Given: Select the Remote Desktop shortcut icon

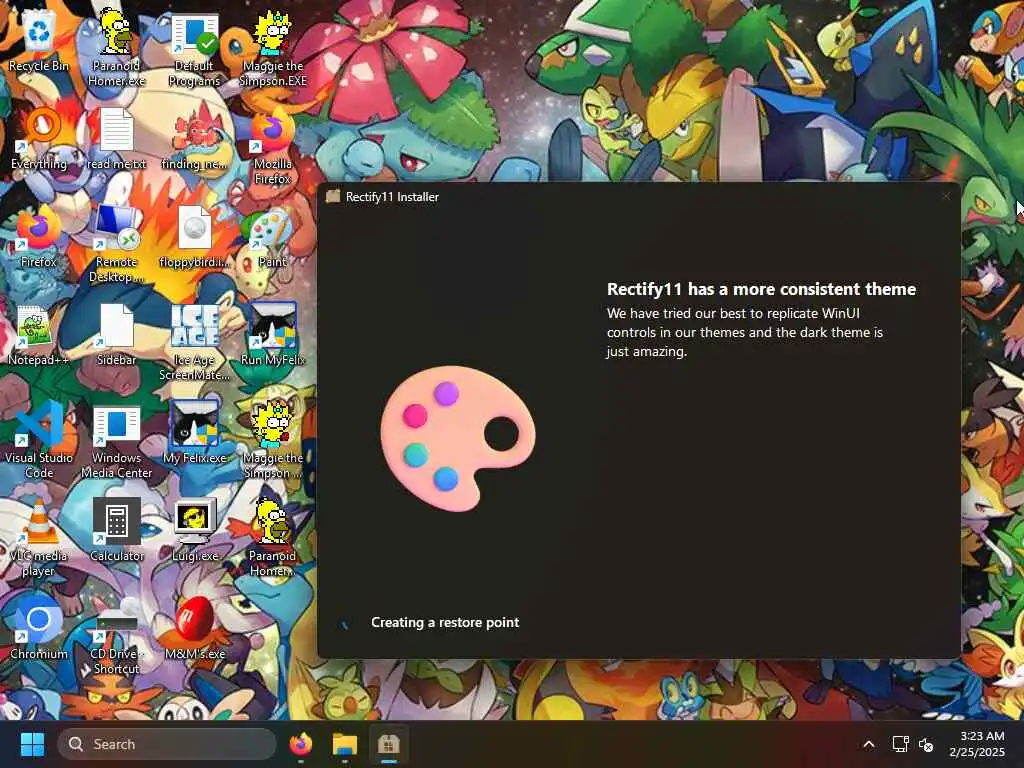Looking at the screenshot, I should [116, 244].
